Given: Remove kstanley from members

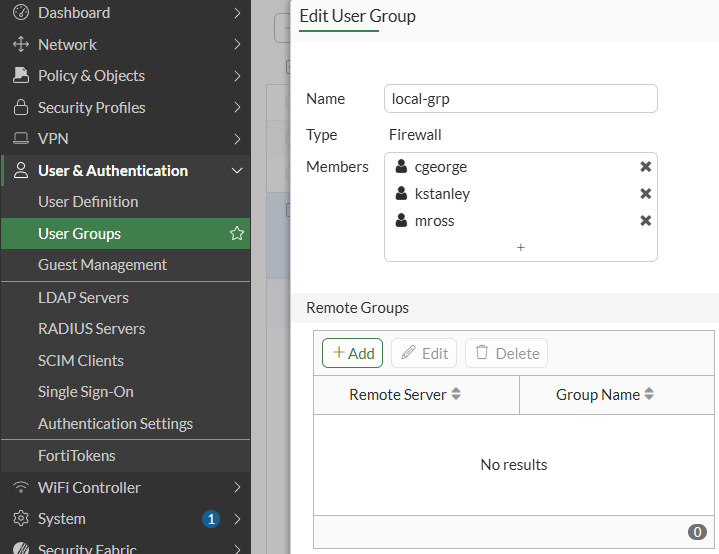Looking at the screenshot, I should (x=646, y=194).
